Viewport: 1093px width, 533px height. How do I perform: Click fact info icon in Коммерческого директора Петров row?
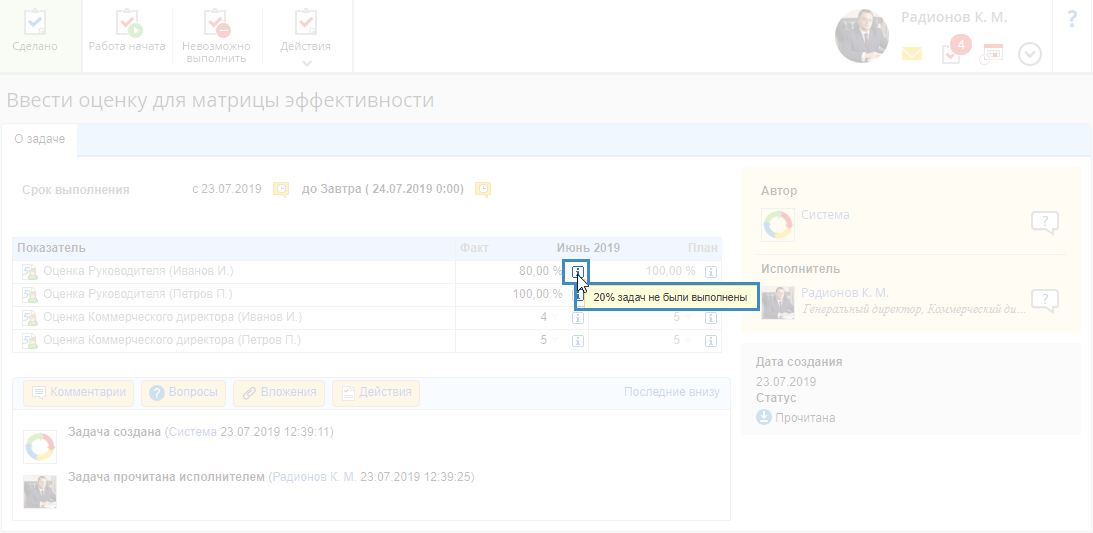coord(577,341)
